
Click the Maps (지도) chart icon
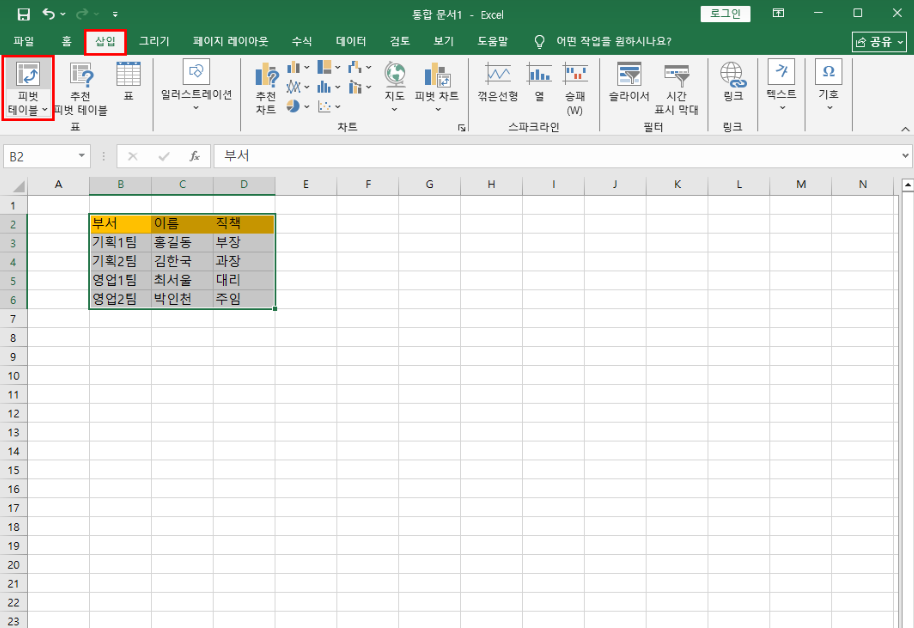pyautogui.click(x=395, y=76)
